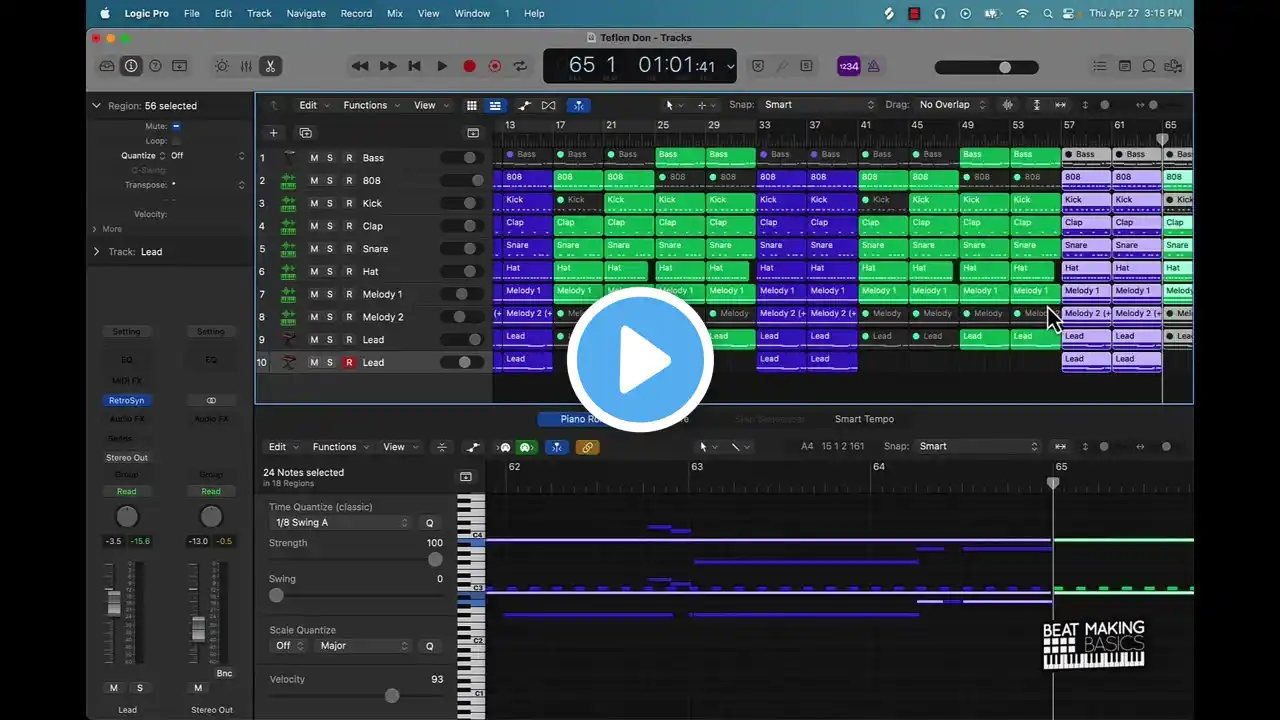Open the Mix menu

[x=395, y=13]
